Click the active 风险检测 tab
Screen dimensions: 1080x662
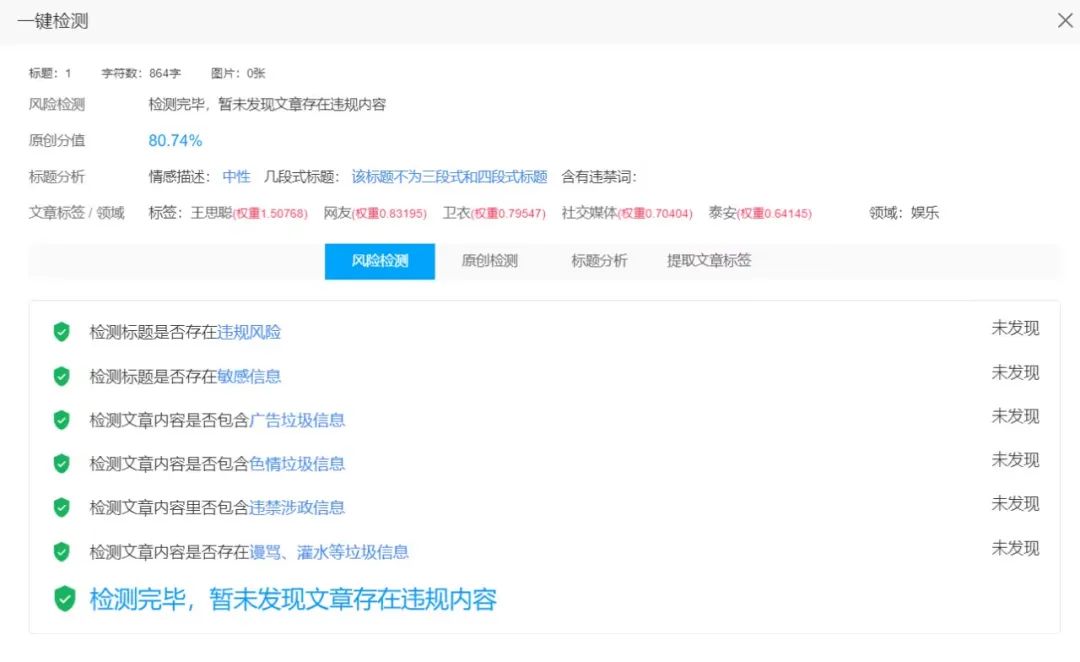[x=380, y=261]
